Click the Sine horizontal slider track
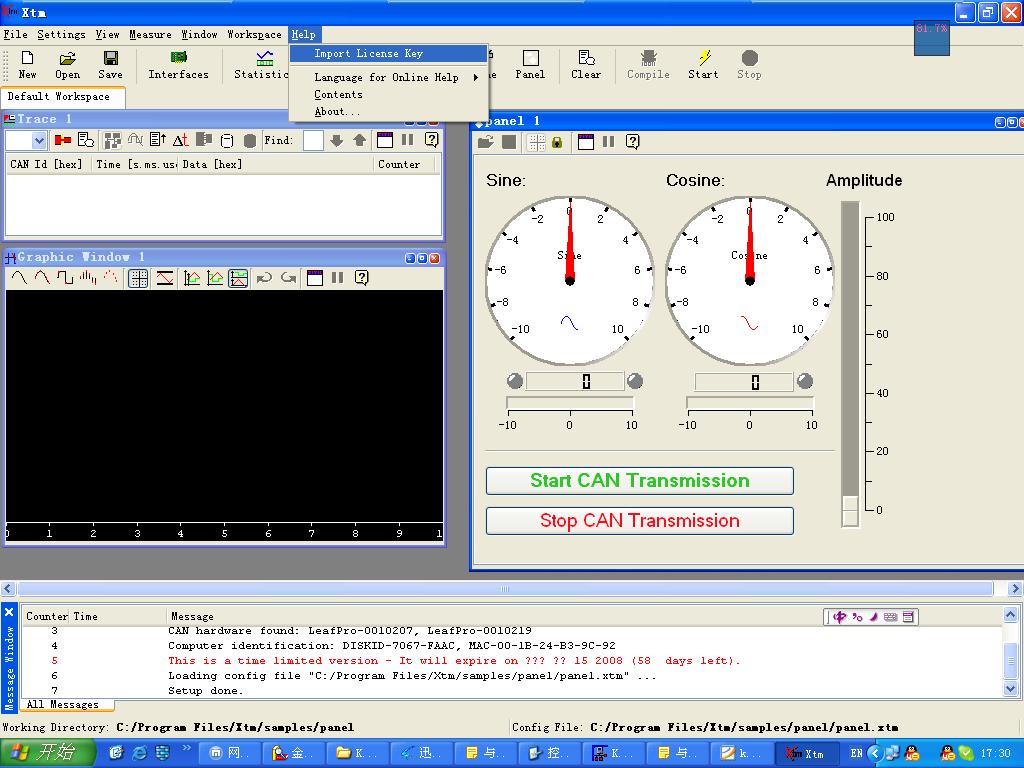The height and width of the screenshot is (768, 1024). (x=570, y=402)
